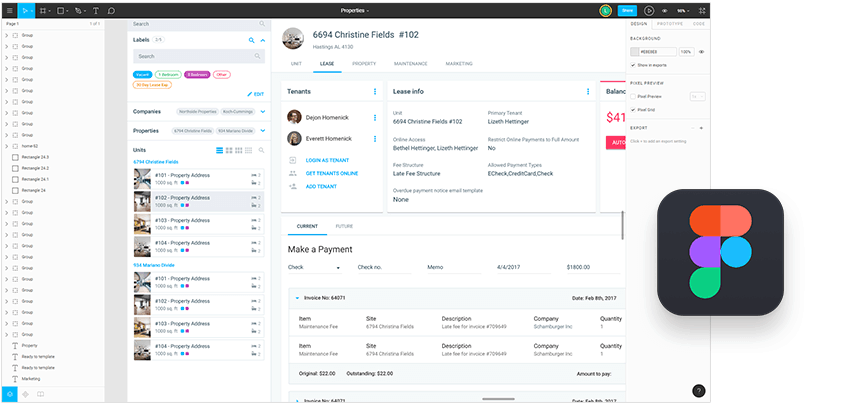Click the view settings eye icon in top bar

coord(665,10)
